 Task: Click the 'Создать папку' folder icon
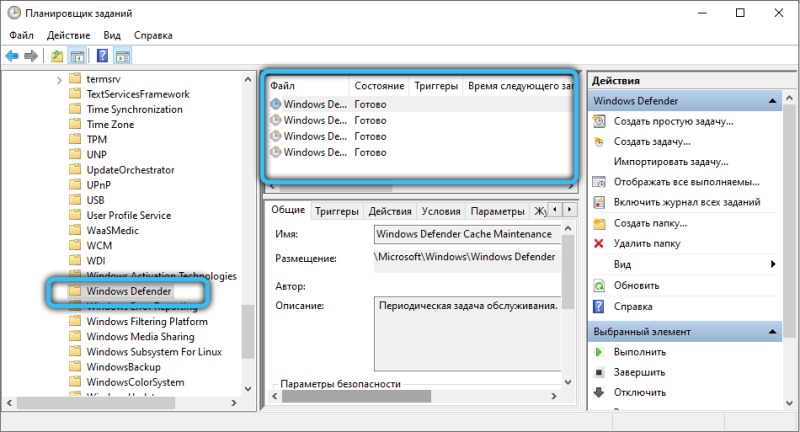coord(599,223)
